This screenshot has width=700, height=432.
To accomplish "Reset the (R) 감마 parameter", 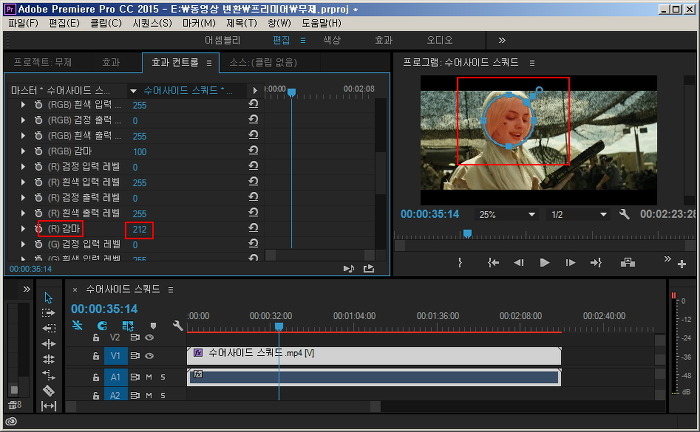I will tap(253, 228).
